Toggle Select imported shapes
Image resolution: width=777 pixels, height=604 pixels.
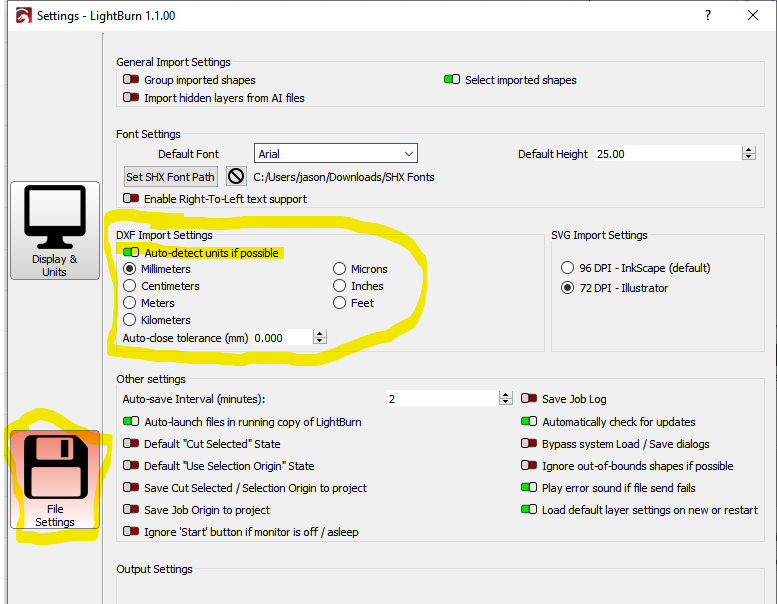pos(452,79)
